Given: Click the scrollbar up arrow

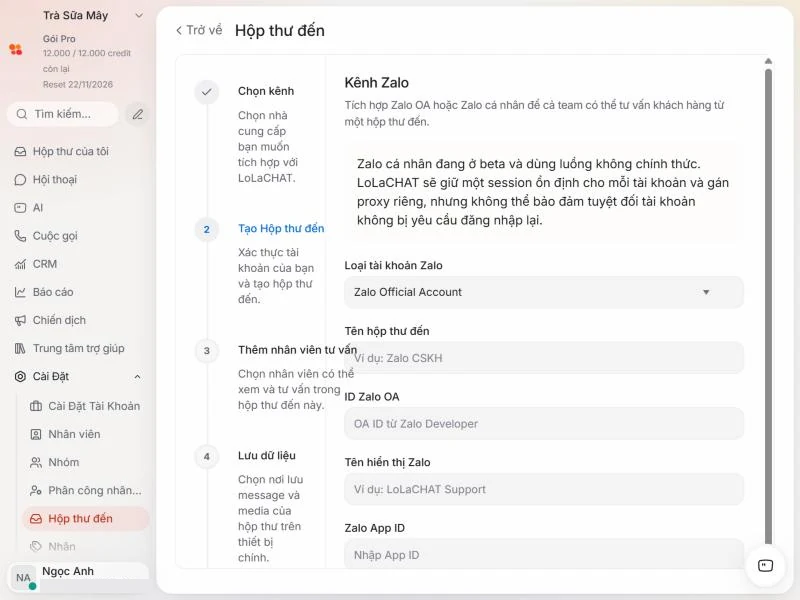Looking at the screenshot, I should pos(768,61).
